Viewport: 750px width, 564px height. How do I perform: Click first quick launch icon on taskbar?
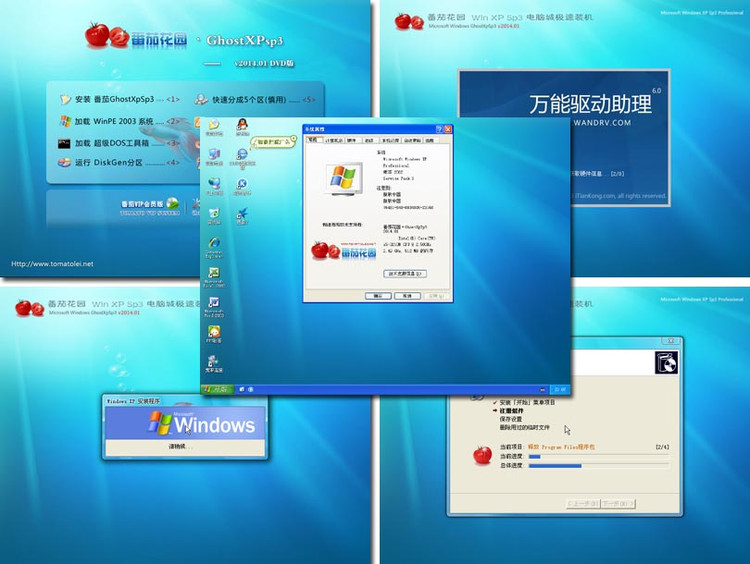(242, 390)
